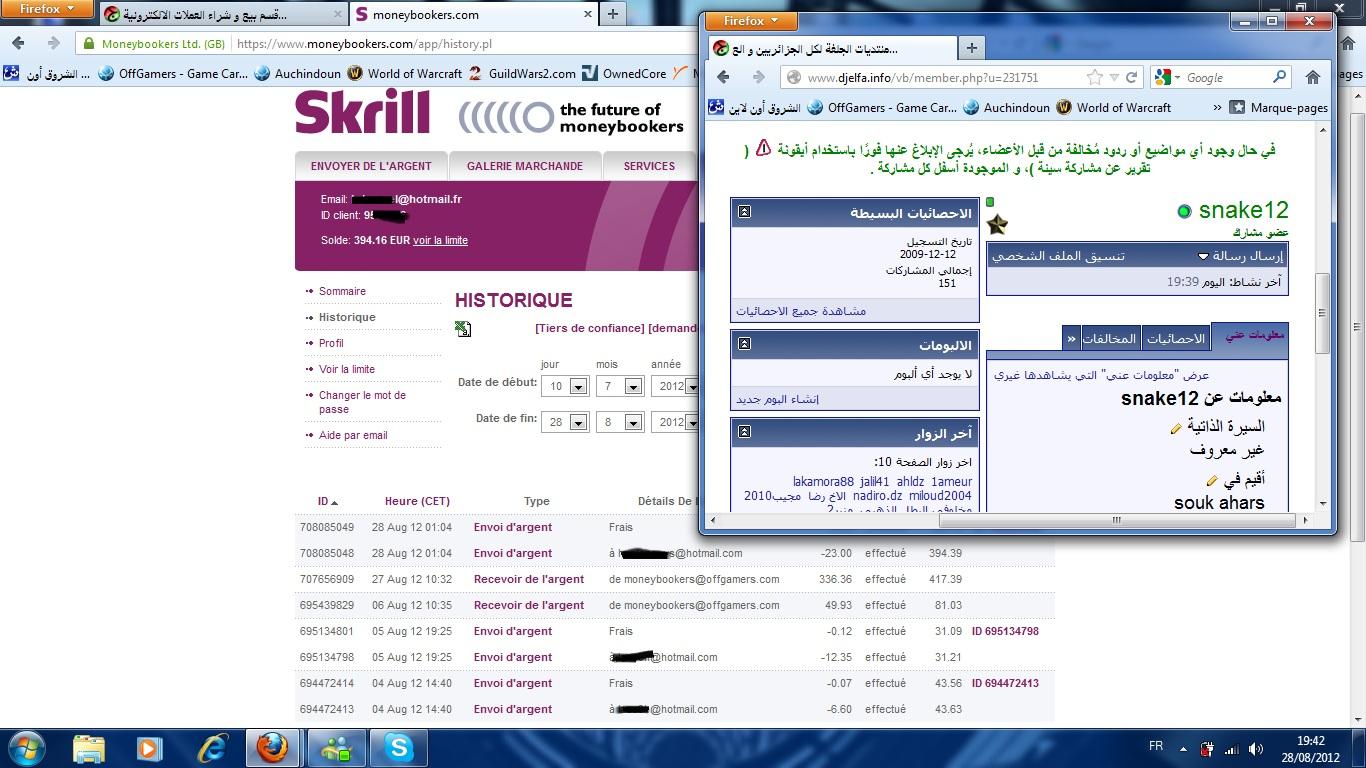
Task: Click the warning triangle report icon
Action: [x=763, y=148]
